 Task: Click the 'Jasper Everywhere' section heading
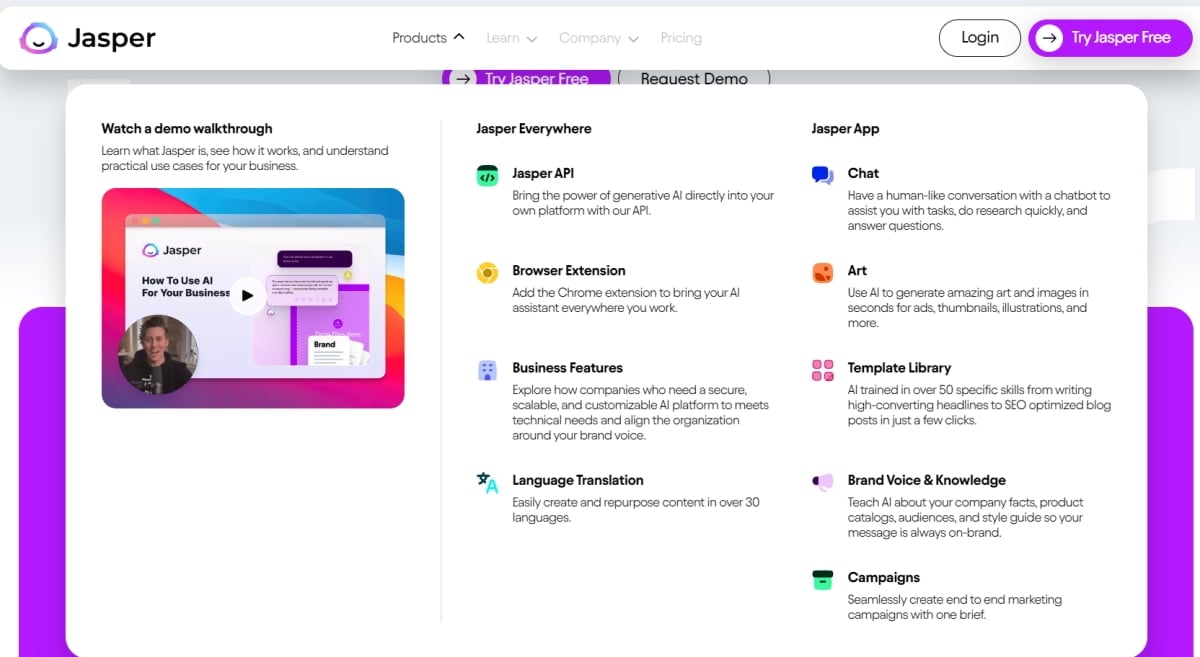534,128
